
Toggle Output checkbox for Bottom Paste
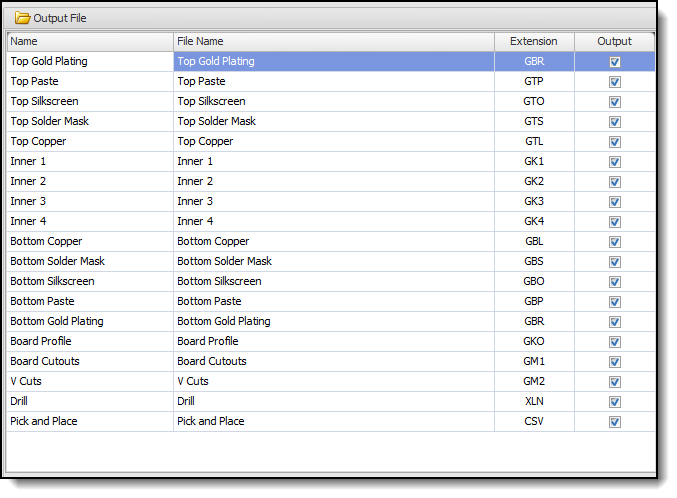[614, 302]
